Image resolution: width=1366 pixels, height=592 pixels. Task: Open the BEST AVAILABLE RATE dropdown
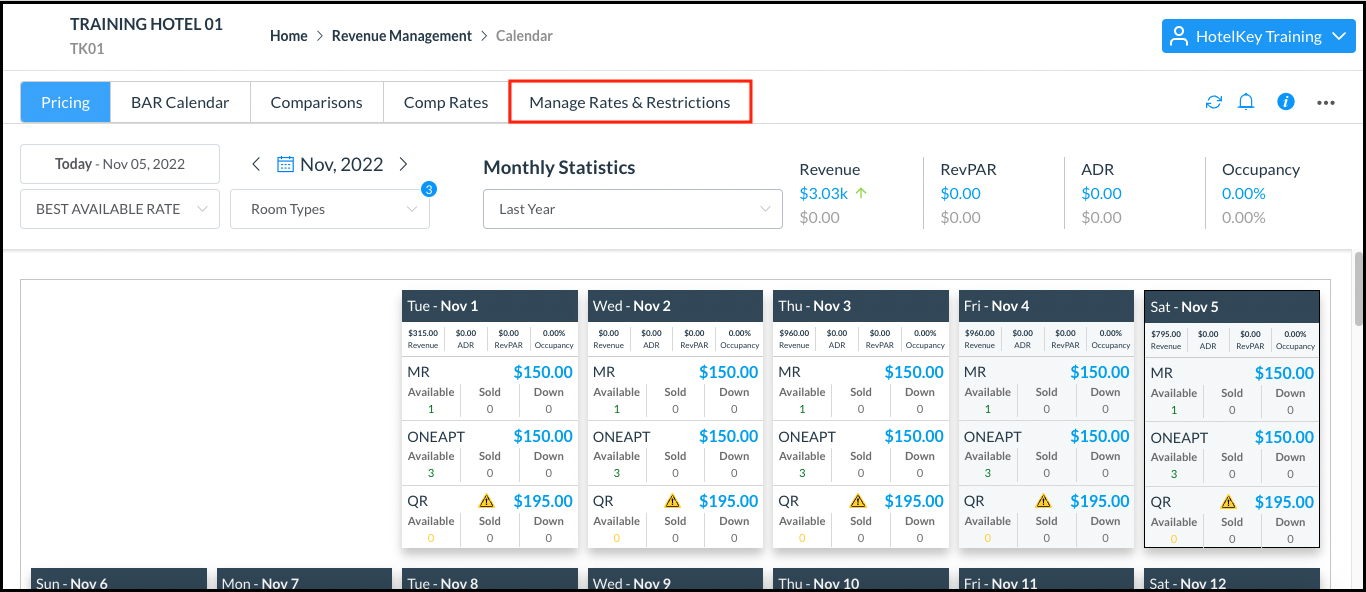pyautogui.click(x=119, y=208)
